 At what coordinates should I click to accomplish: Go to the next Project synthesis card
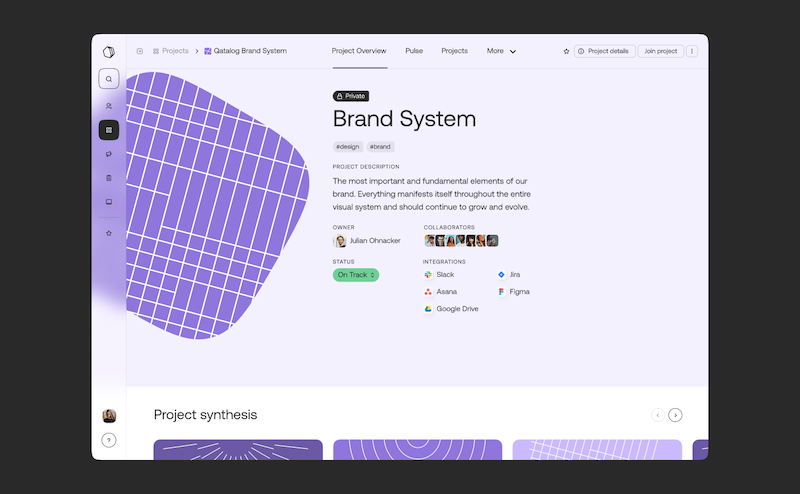(x=676, y=415)
